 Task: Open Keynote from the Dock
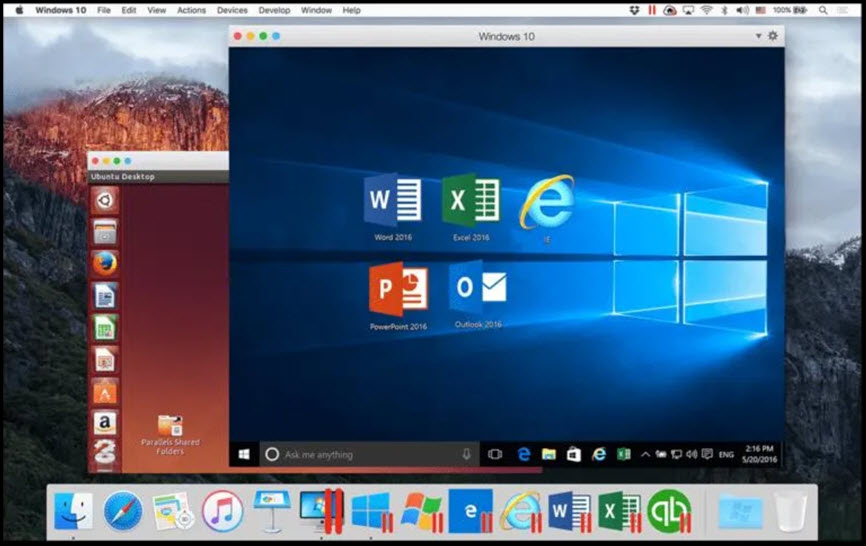tap(272, 511)
